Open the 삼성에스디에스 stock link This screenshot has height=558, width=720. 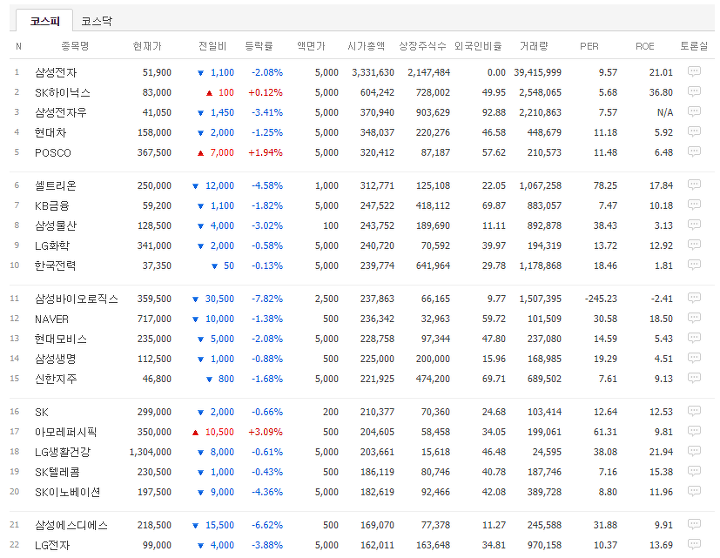[x=71, y=525]
